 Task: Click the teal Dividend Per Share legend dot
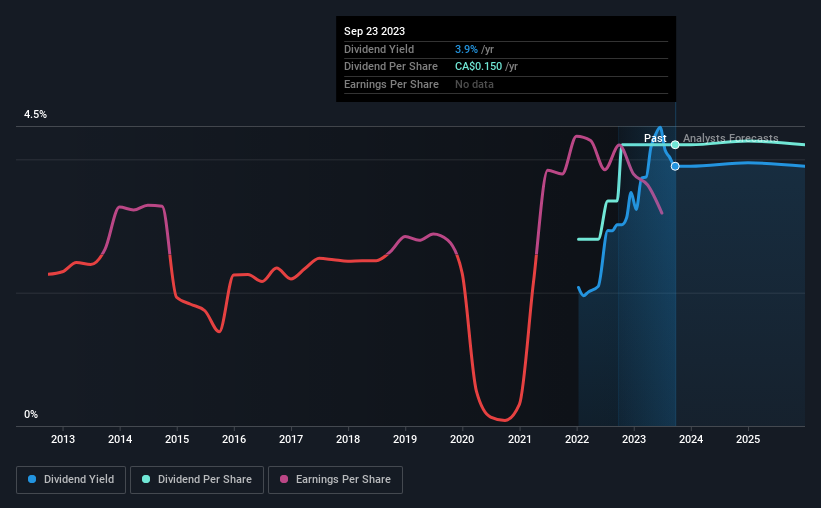pos(146,479)
